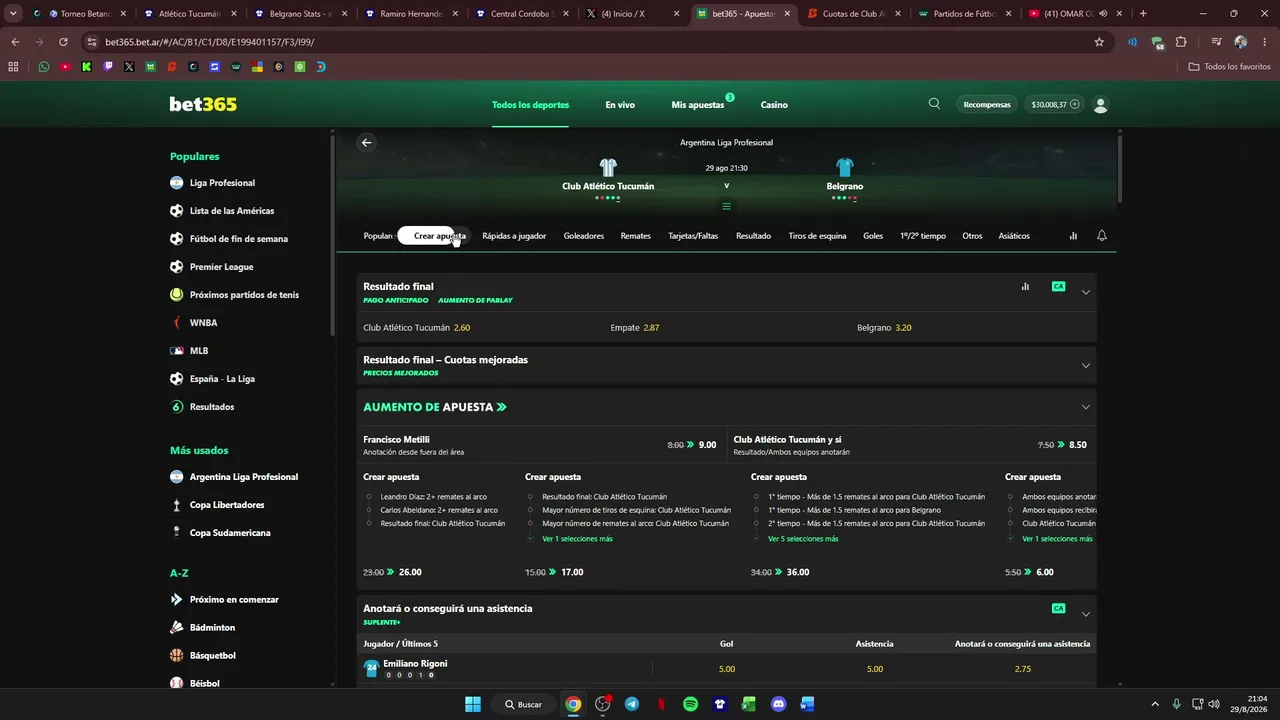Click the Belgrano jersey icon
Screen dimensions: 1280x720
coord(845,167)
